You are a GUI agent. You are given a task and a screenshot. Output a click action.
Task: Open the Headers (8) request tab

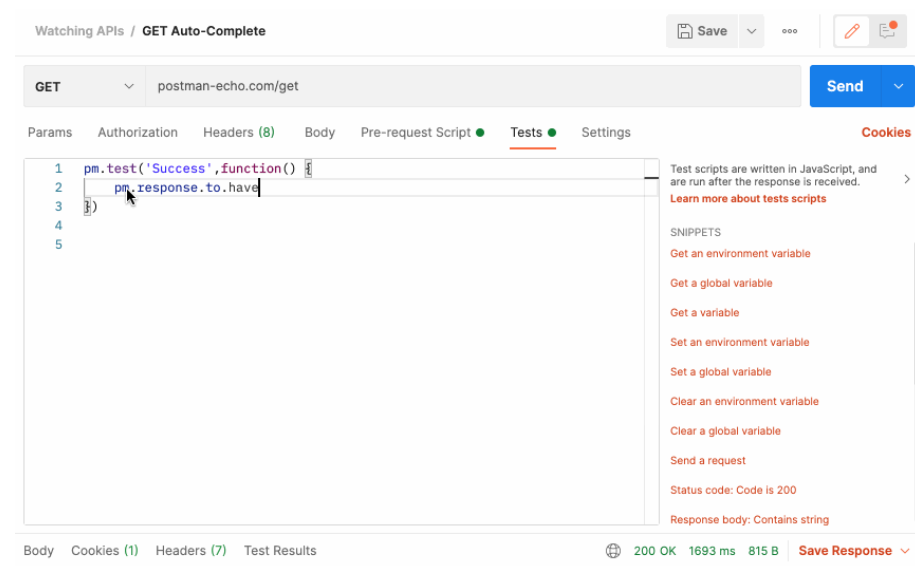(239, 132)
